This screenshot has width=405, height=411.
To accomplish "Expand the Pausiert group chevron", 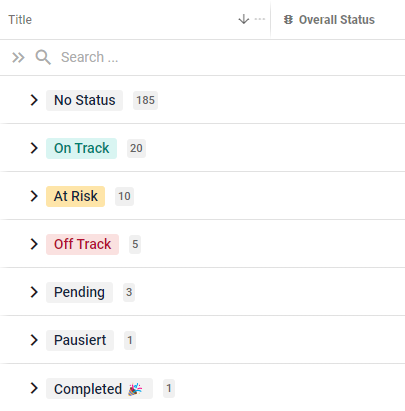I will 34,340.
